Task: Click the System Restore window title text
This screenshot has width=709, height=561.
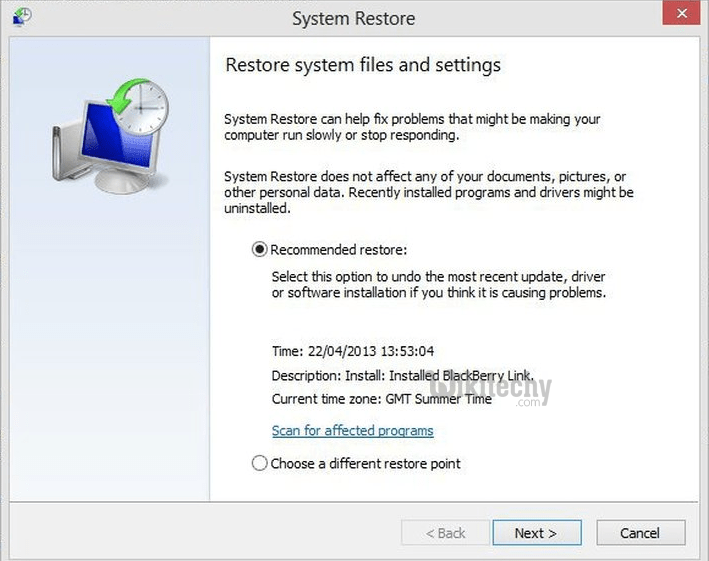Action: [354, 19]
